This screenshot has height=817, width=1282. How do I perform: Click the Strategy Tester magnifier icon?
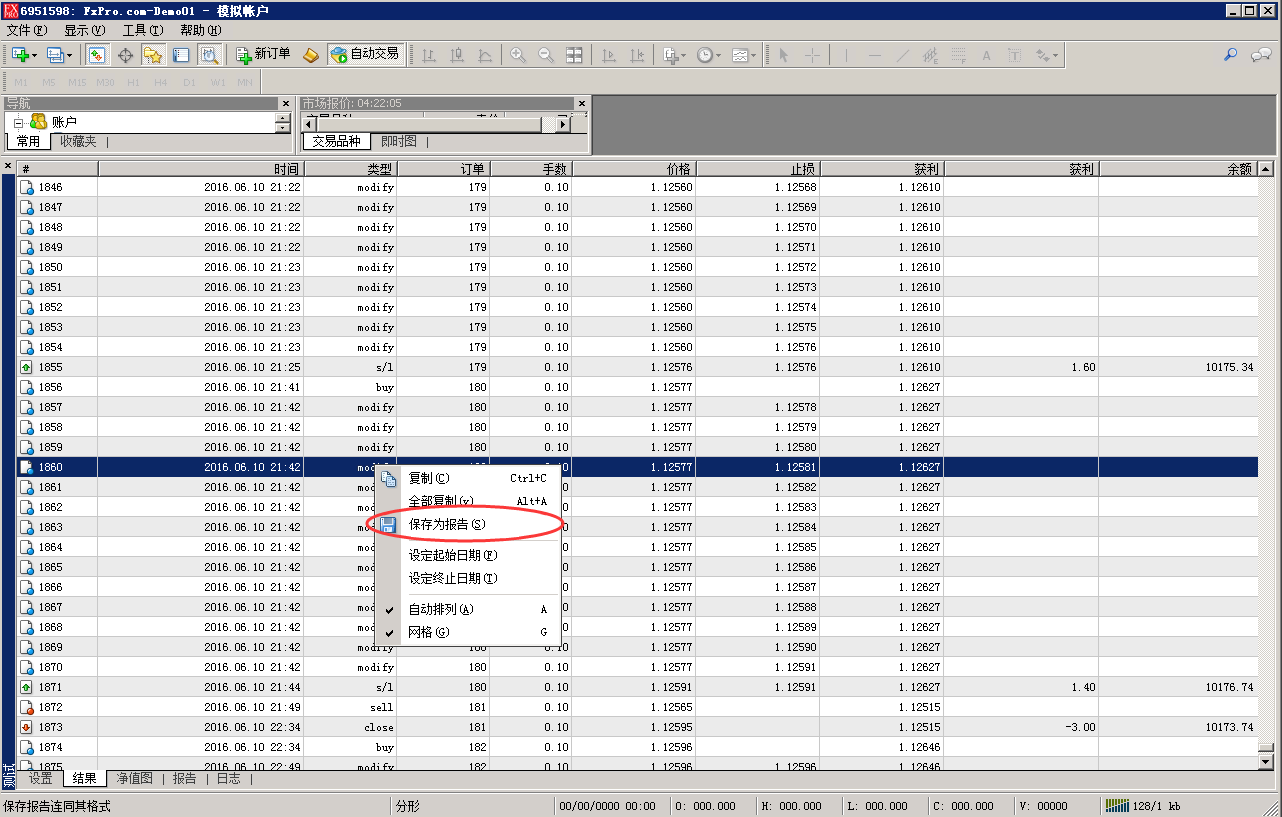(208, 55)
